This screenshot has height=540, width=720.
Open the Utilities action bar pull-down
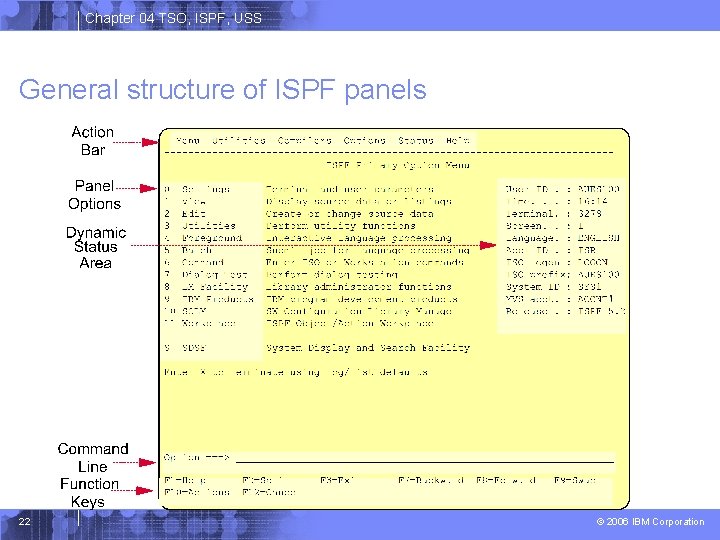[239, 141]
